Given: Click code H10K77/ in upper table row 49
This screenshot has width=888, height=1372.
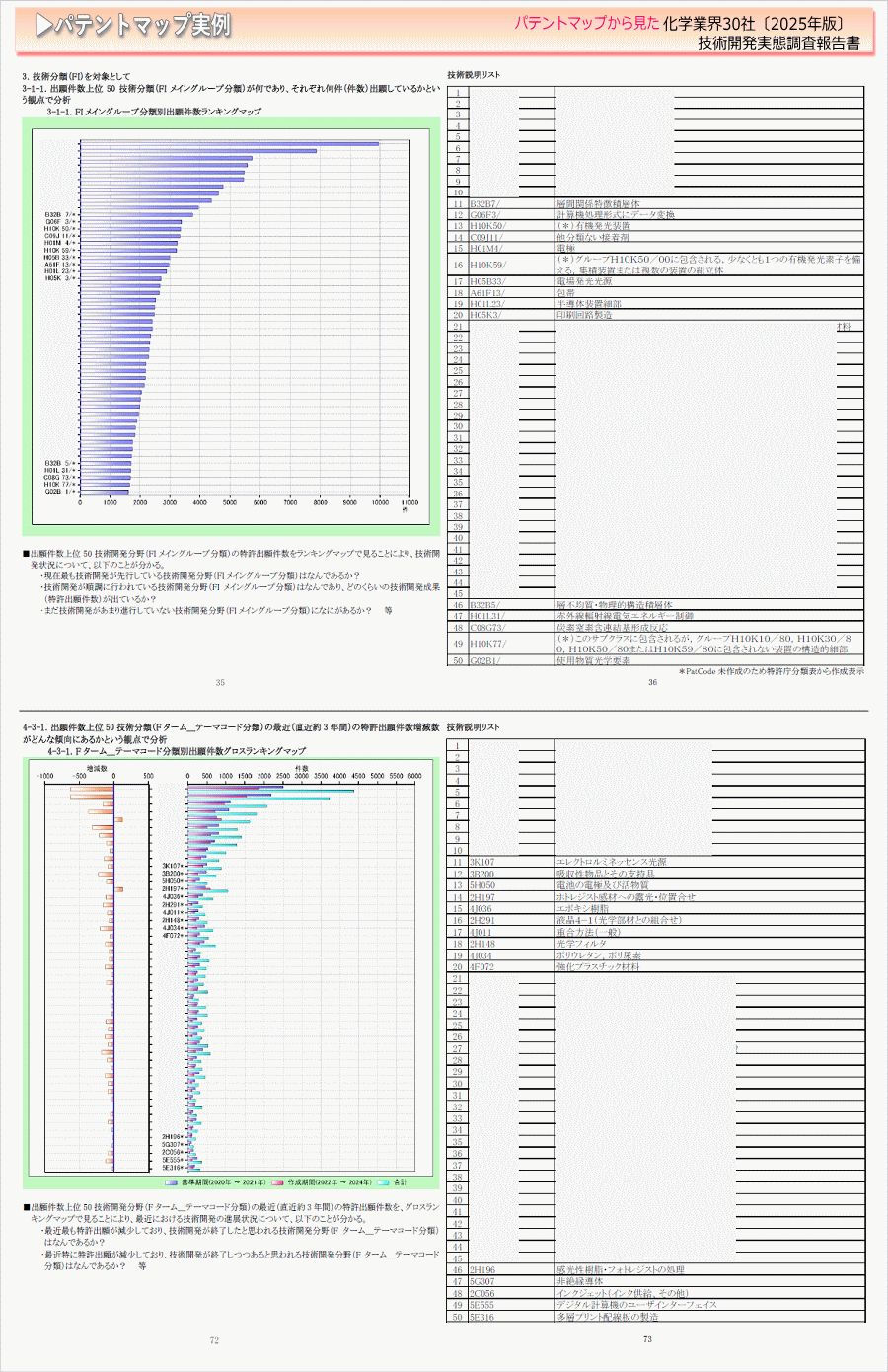Looking at the screenshot, I should click(x=487, y=644).
